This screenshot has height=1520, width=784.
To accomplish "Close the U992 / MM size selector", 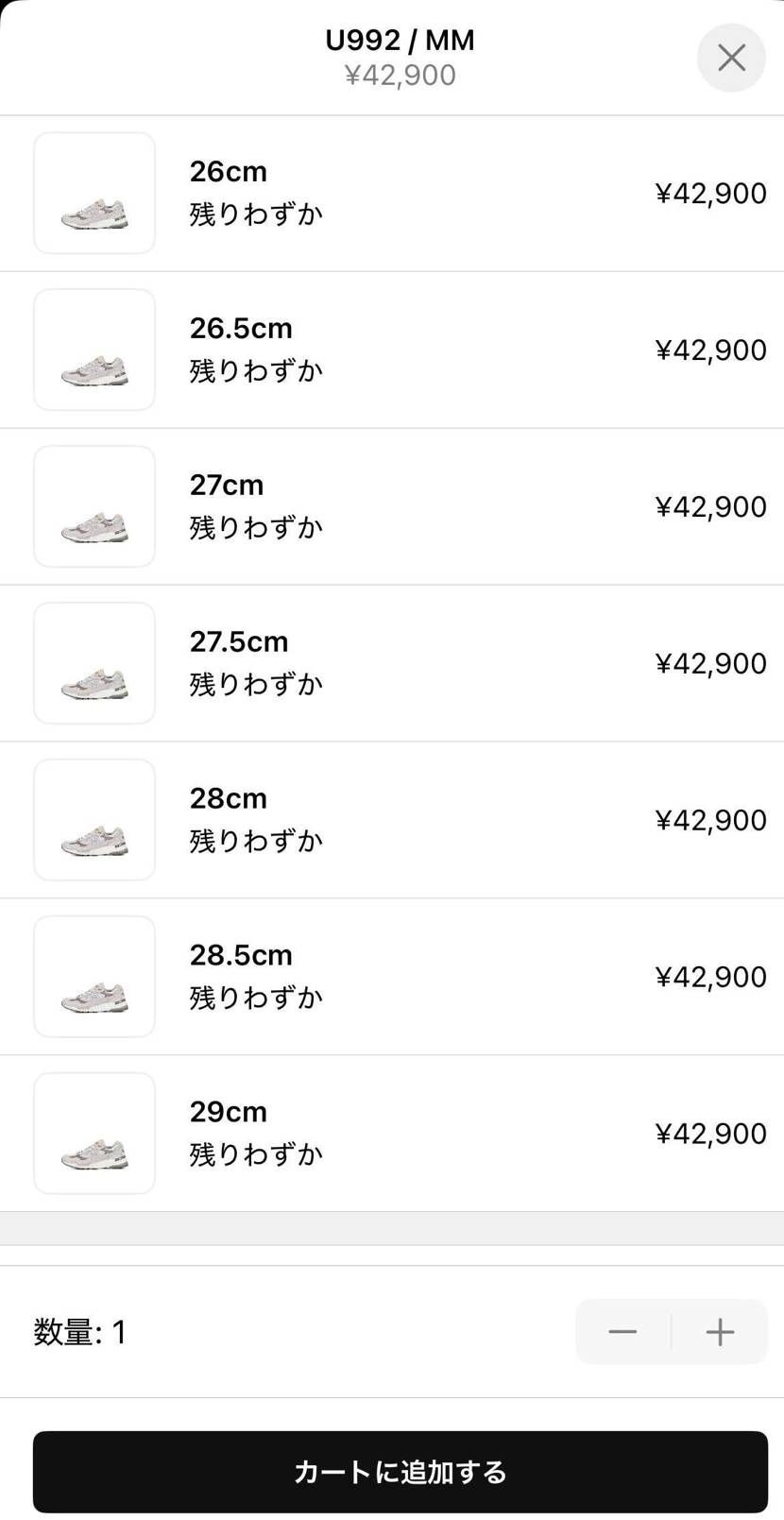I will click(x=731, y=58).
